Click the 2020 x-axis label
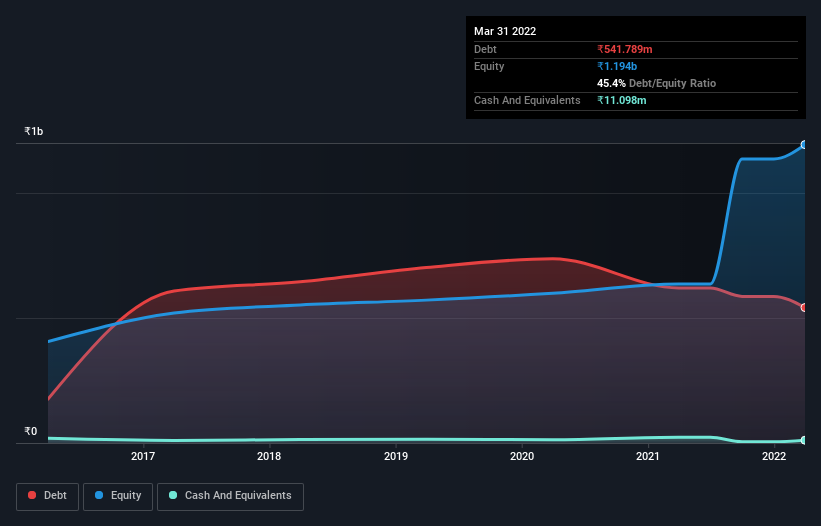The width and height of the screenshot is (821, 526). (x=522, y=456)
